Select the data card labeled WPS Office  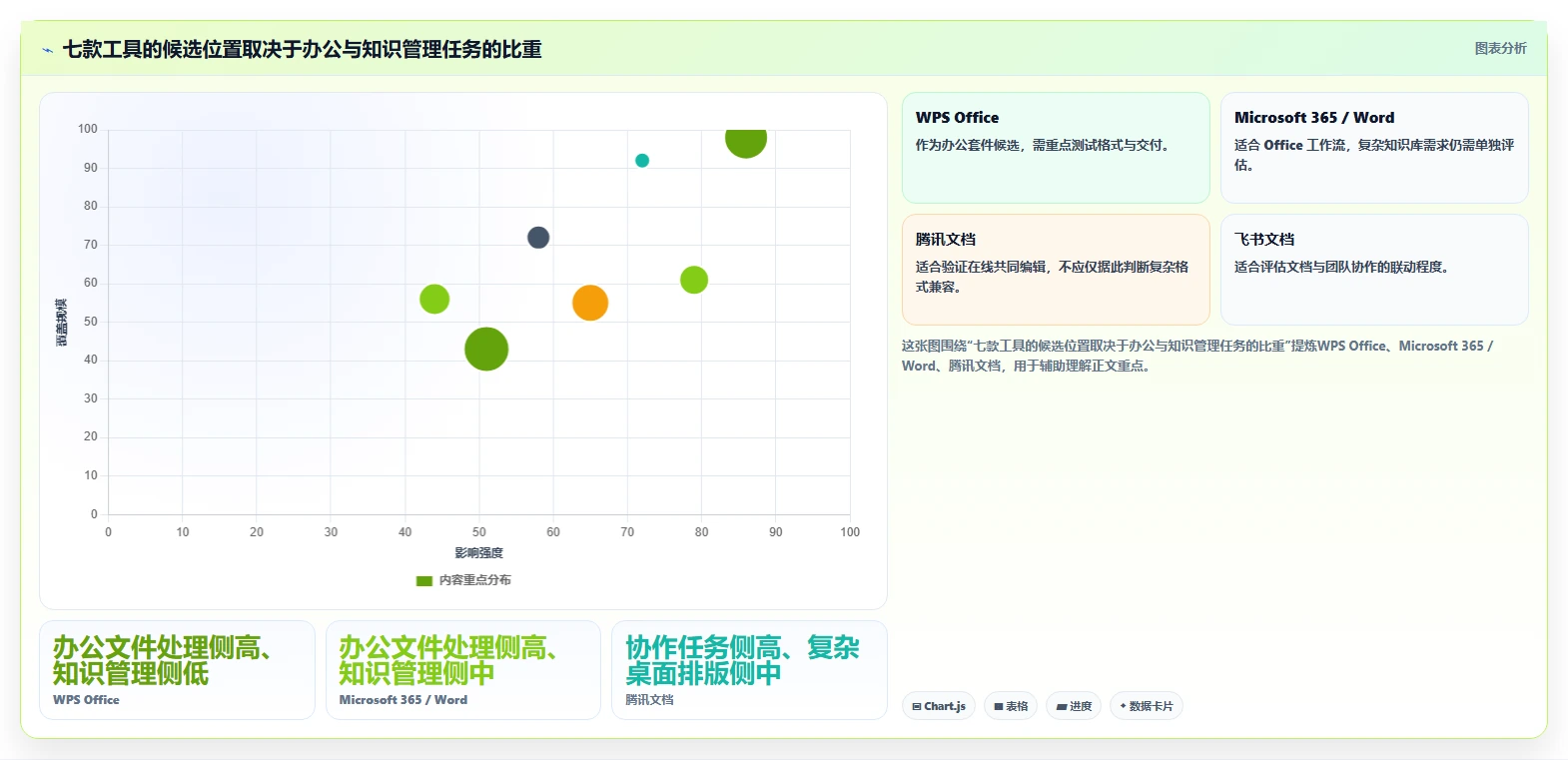177,670
